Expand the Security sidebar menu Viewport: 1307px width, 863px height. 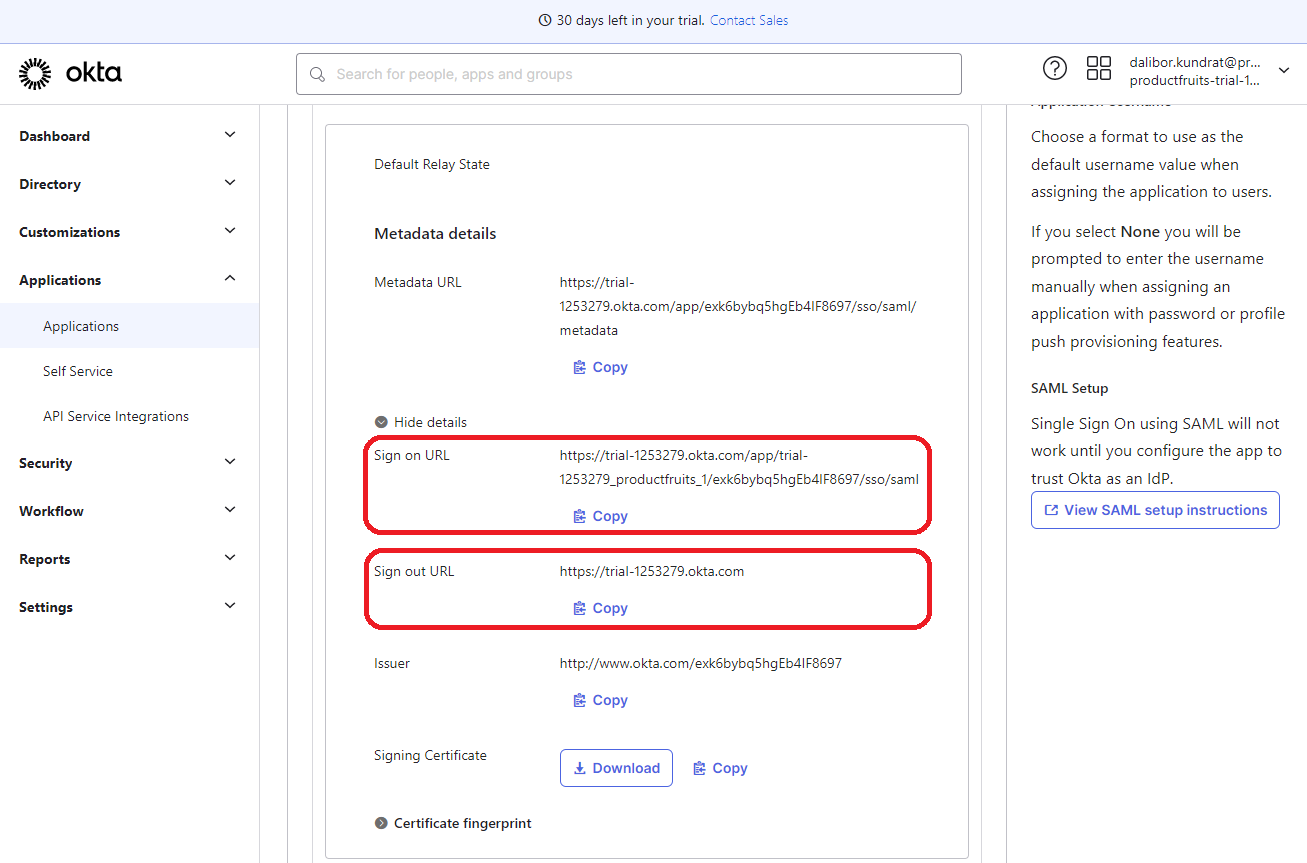[x=45, y=462]
